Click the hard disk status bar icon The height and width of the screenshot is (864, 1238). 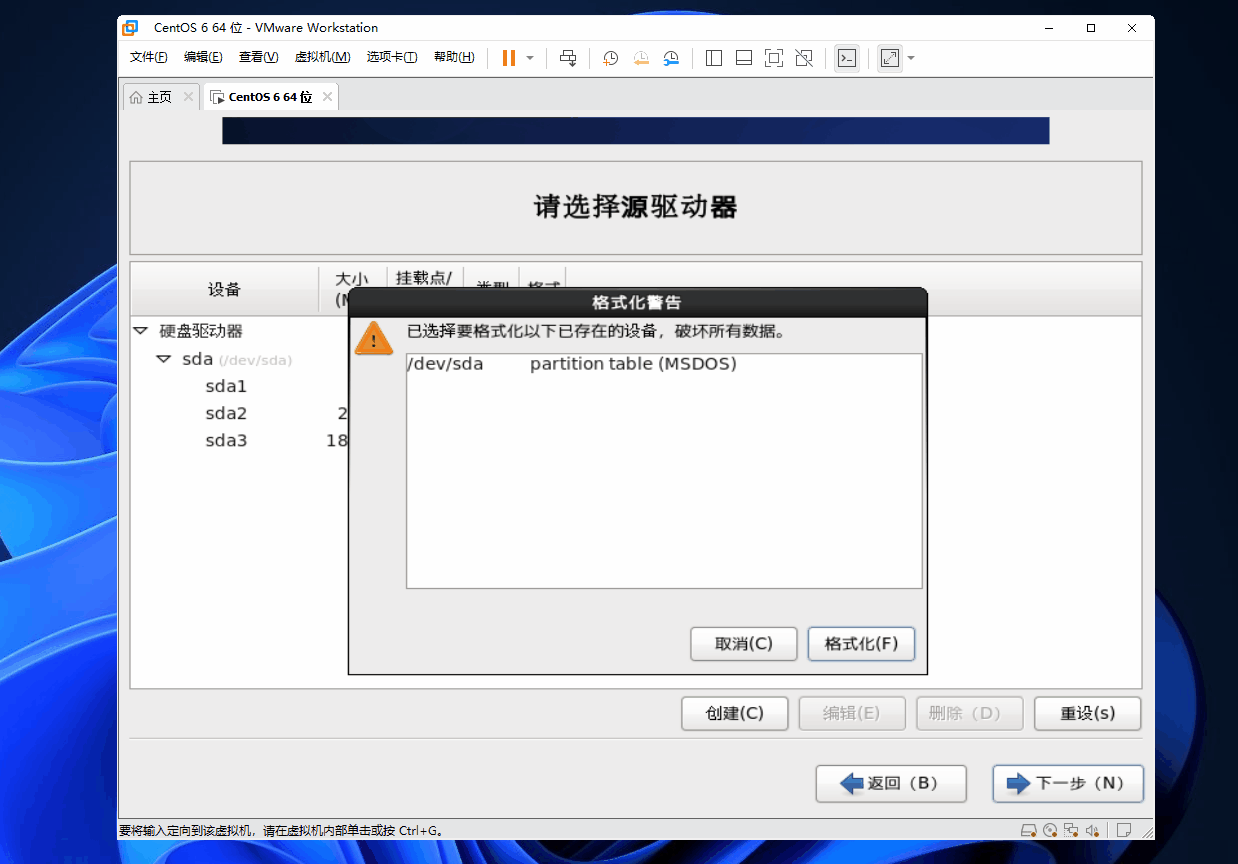pos(1028,830)
